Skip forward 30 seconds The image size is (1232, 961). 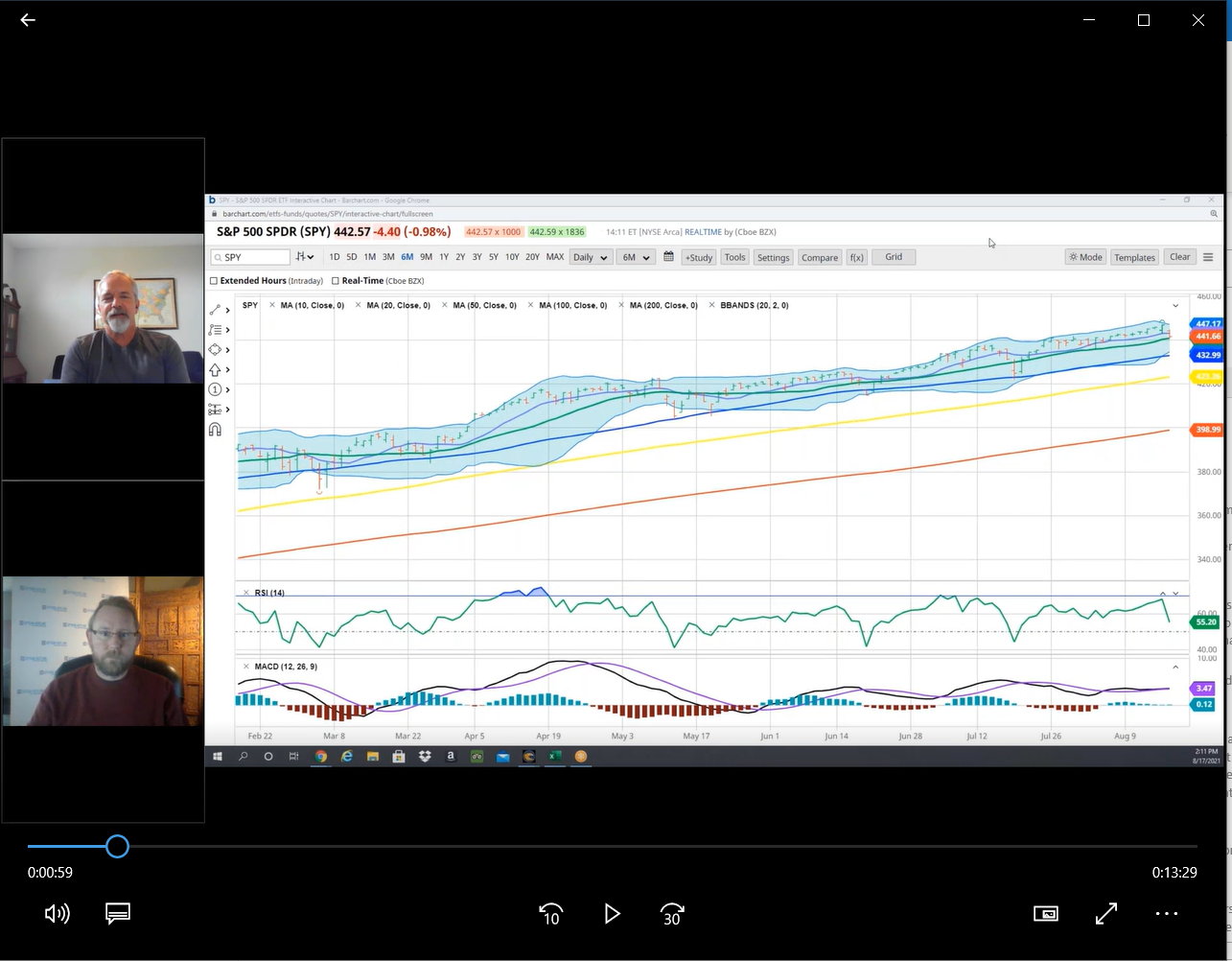672,914
